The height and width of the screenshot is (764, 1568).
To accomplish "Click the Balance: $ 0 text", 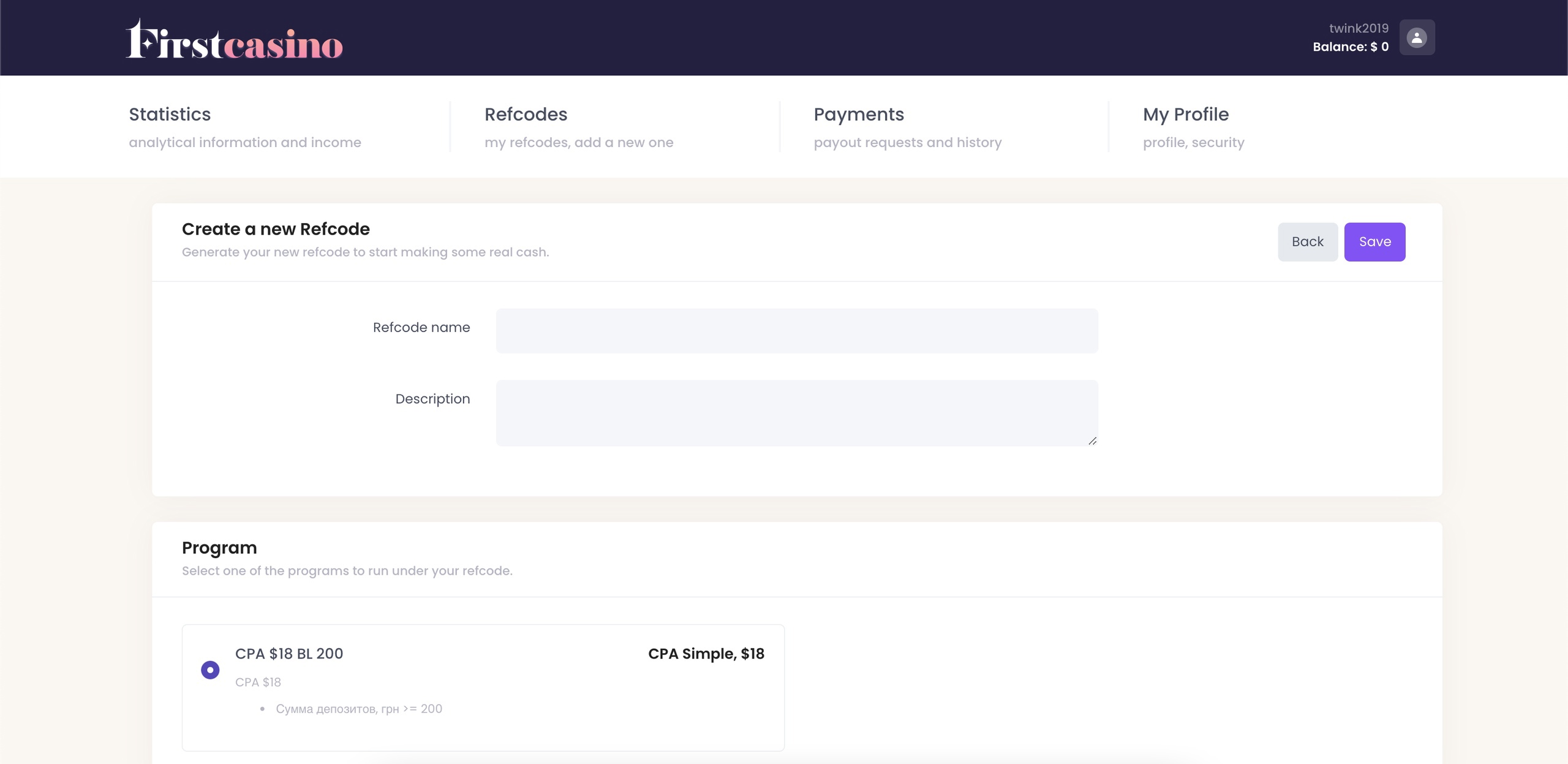I will (1350, 47).
